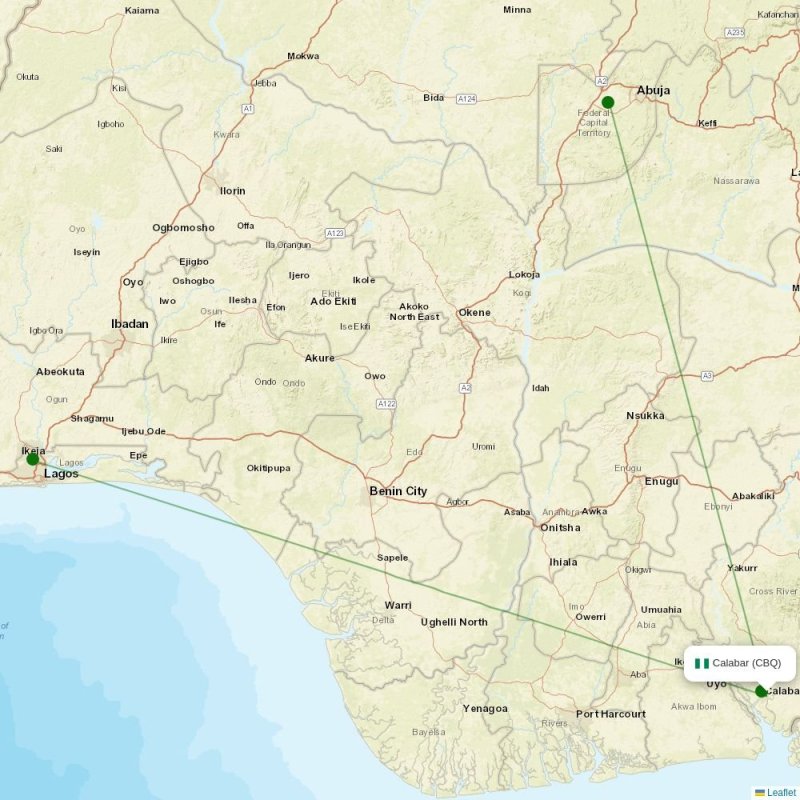Click the A123 road shield
This screenshot has height=800, width=800.
coord(335,233)
